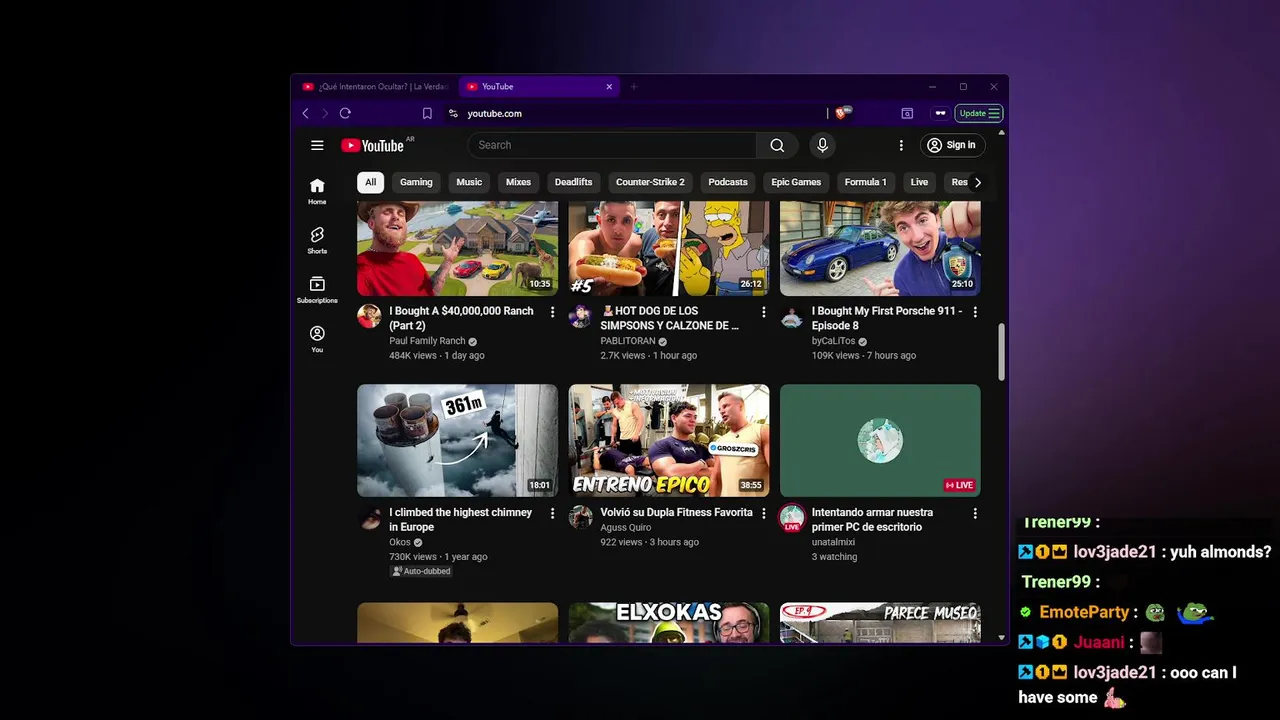Open YouTube settings three-dot menu

point(901,145)
